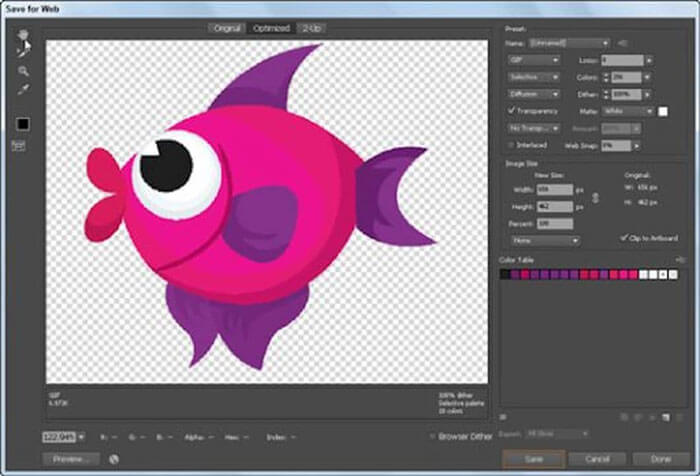This screenshot has height=476, width=700.
Task: Select the Slice Select tool
Action: (22, 53)
